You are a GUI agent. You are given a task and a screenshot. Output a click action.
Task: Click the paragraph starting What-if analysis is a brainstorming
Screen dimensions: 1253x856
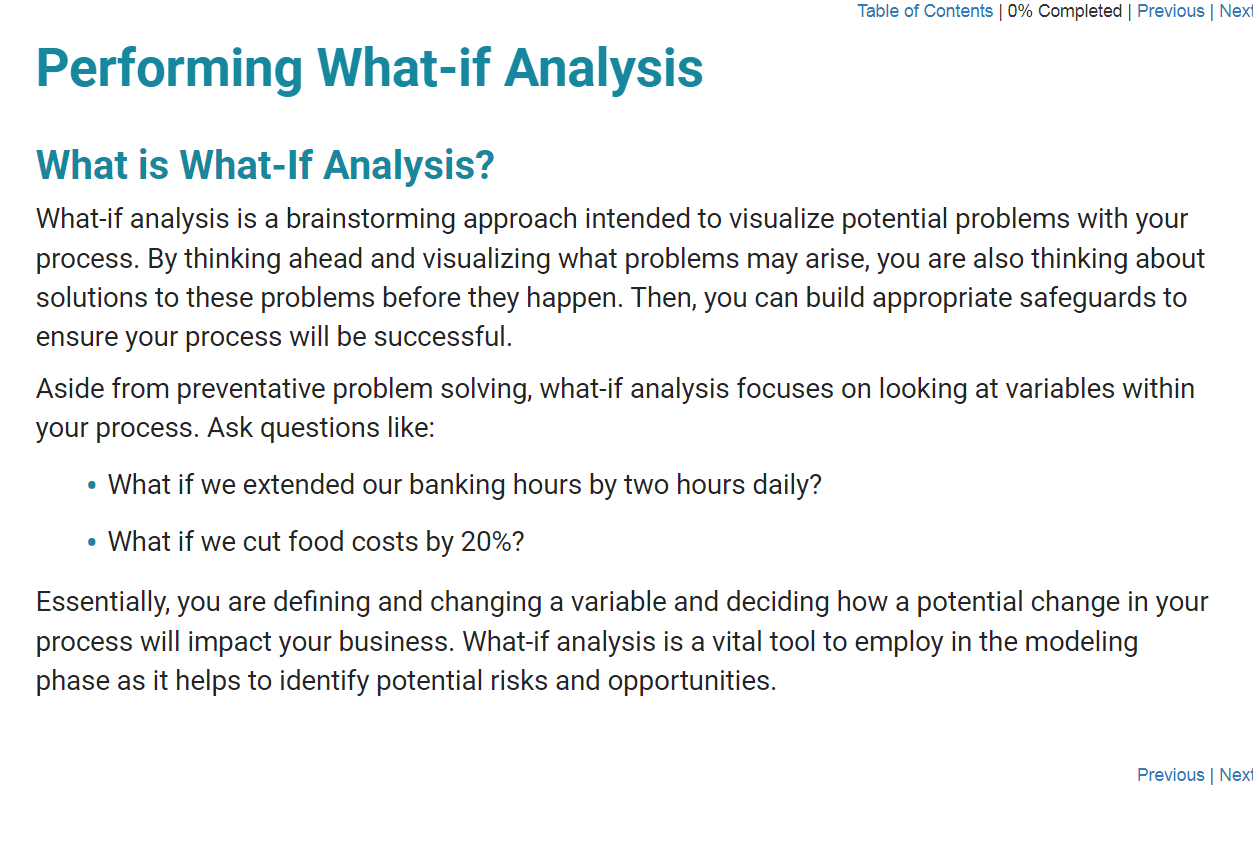pos(621,278)
